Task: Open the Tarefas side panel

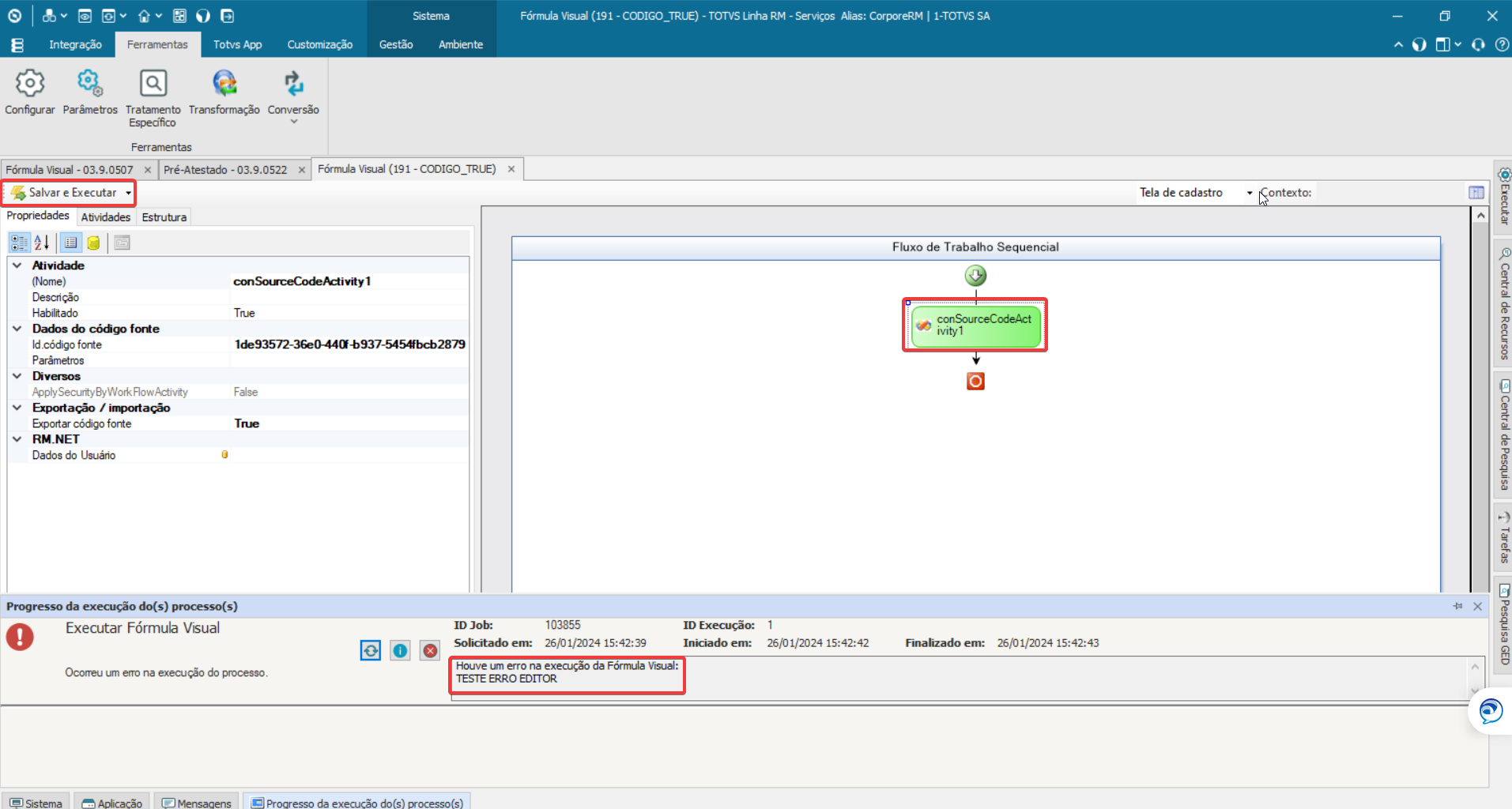Action: pos(1503,537)
